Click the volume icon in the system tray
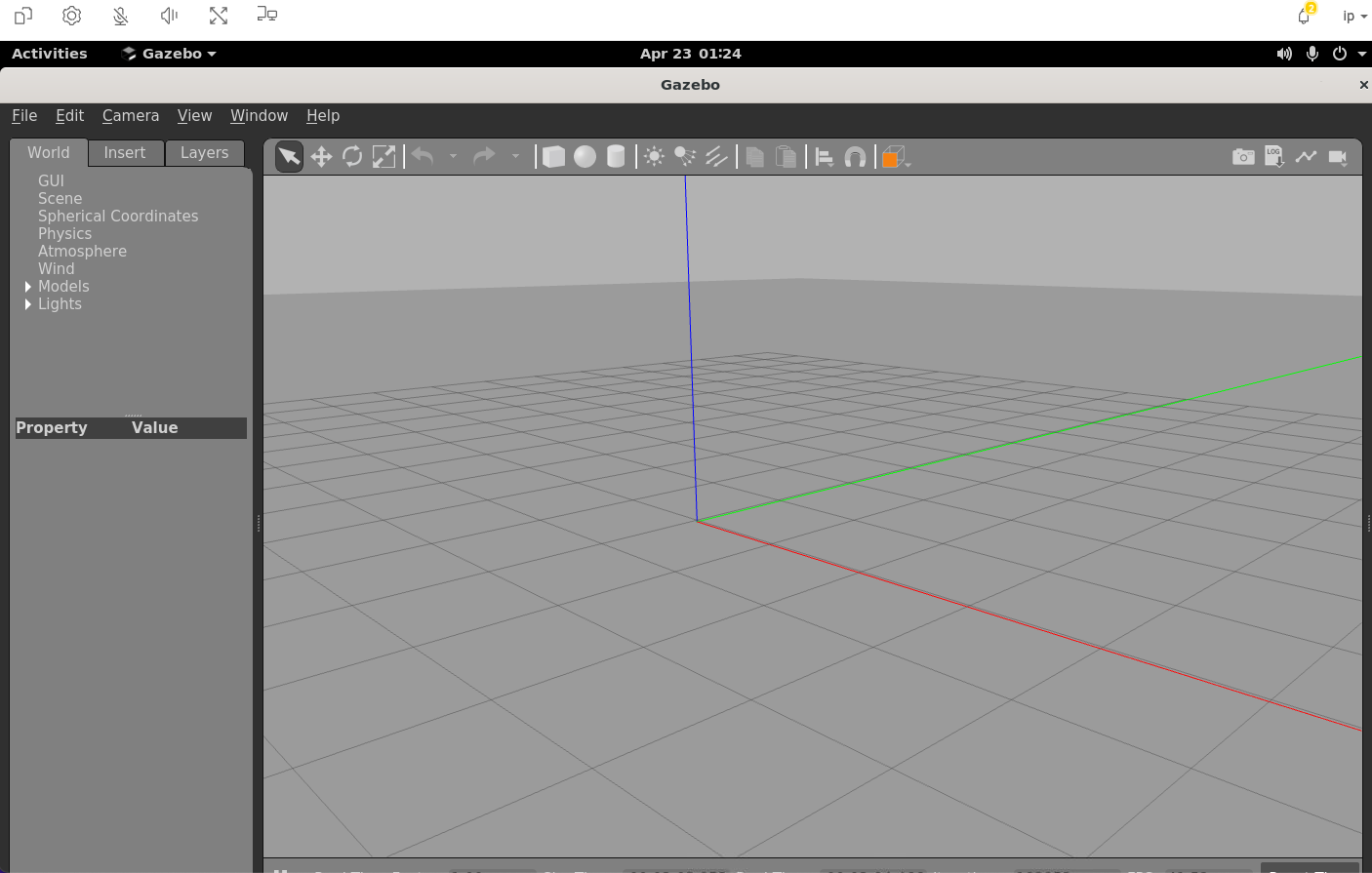The height and width of the screenshot is (873, 1372). point(1284,54)
